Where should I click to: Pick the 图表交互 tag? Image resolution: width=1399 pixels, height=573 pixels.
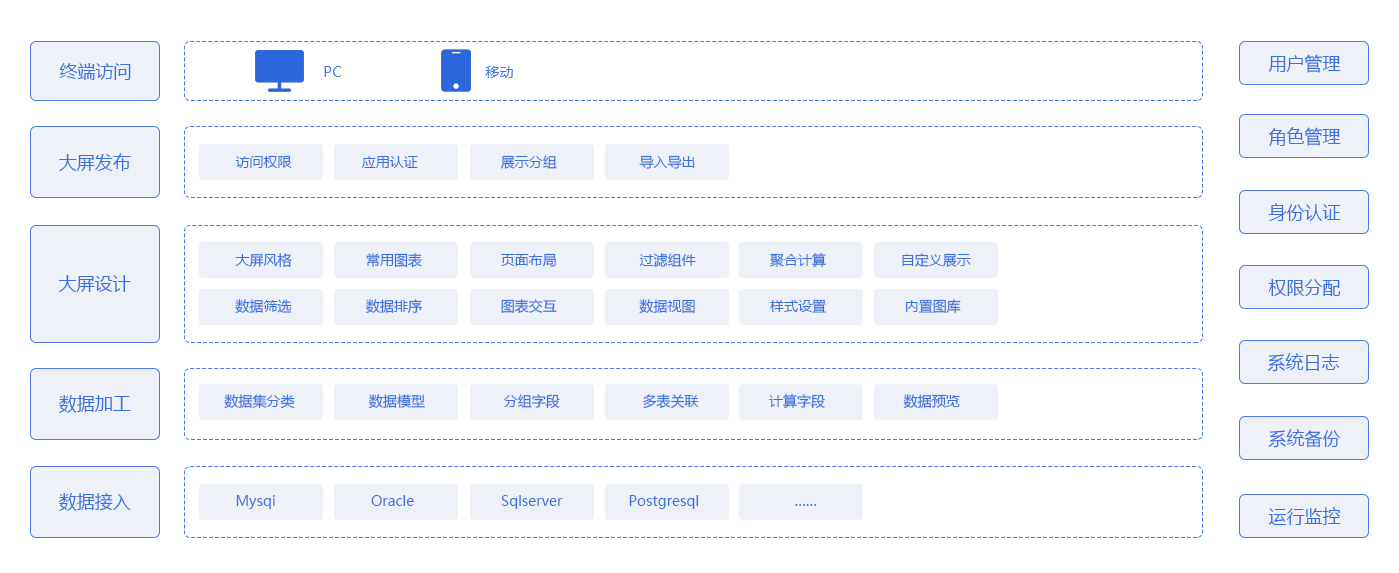click(x=532, y=307)
